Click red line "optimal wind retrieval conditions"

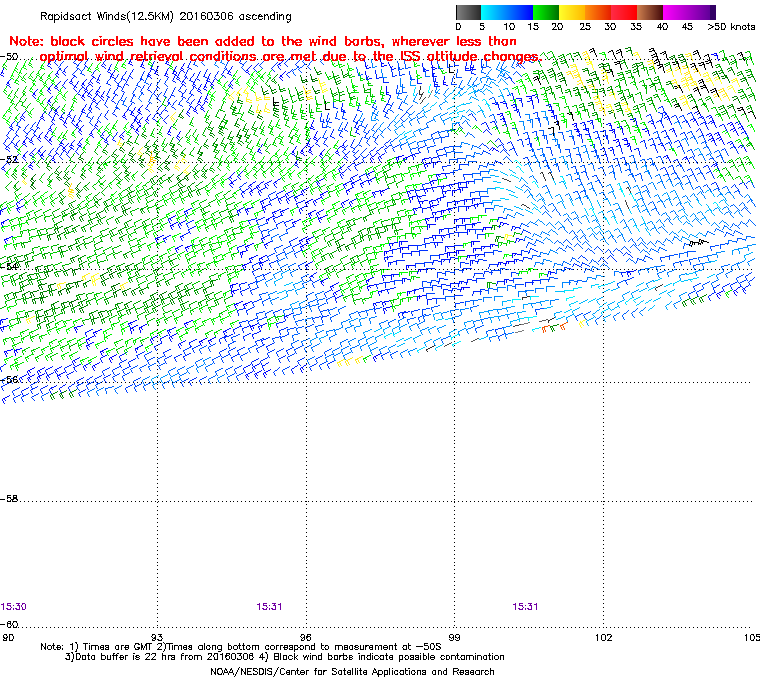pyautogui.click(x=290, y=56)
